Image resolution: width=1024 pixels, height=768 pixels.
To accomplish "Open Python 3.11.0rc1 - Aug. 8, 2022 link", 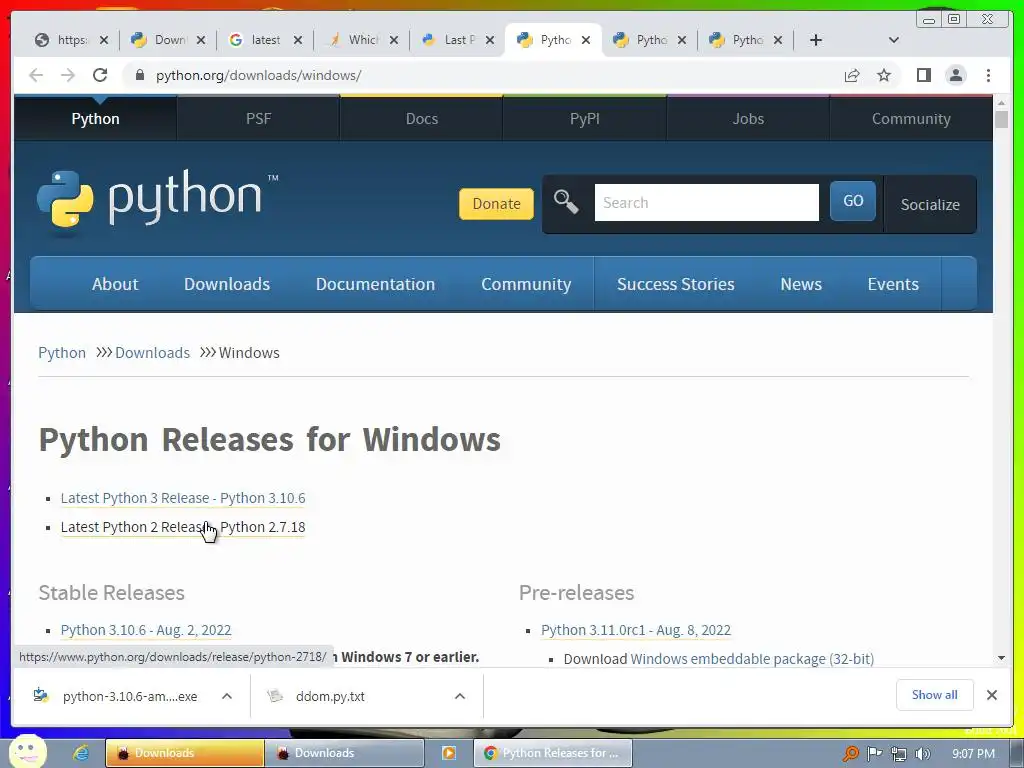I will (x=635, y=630).
